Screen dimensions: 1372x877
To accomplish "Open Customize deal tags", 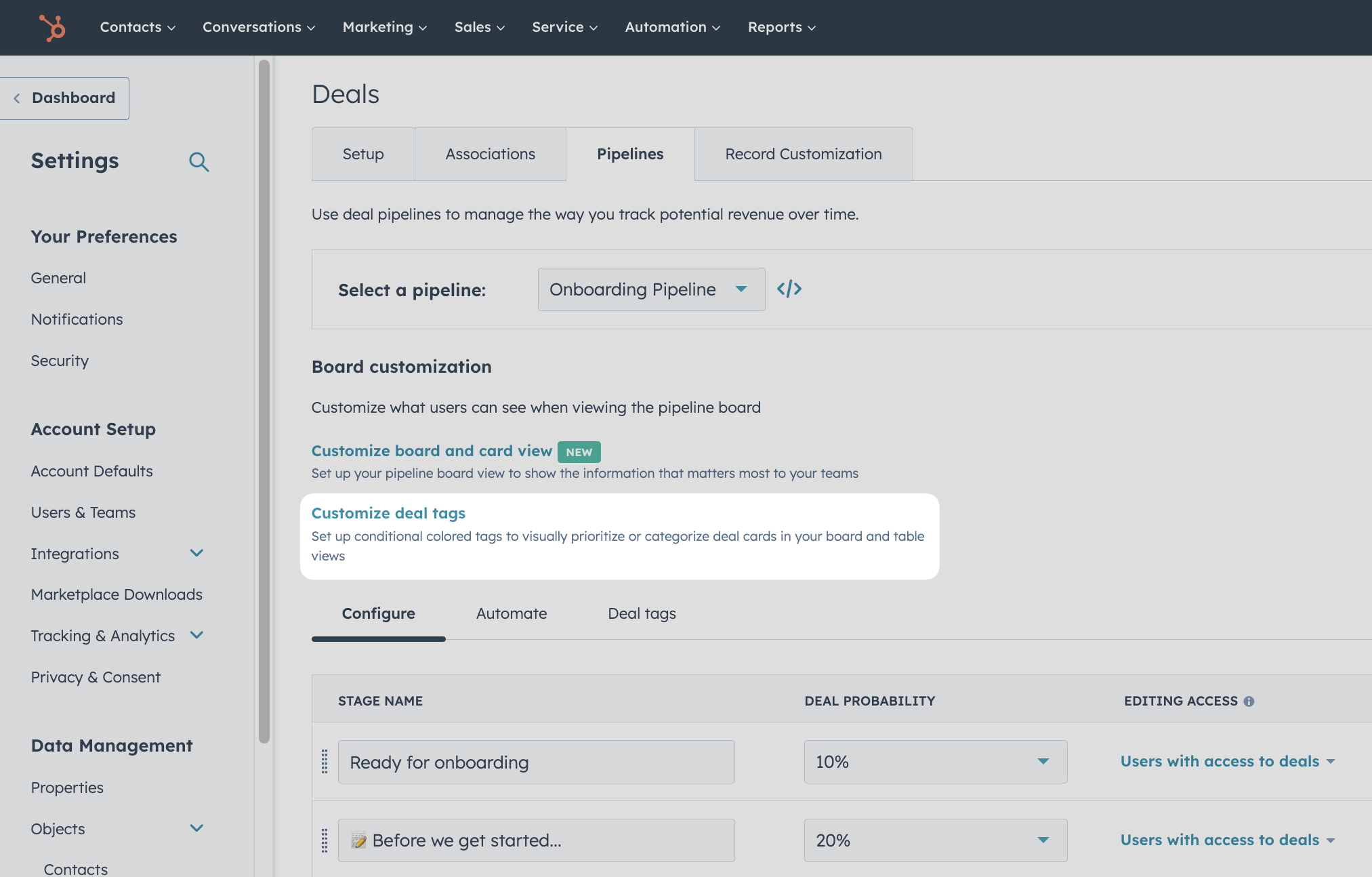I will pos(388,513).
